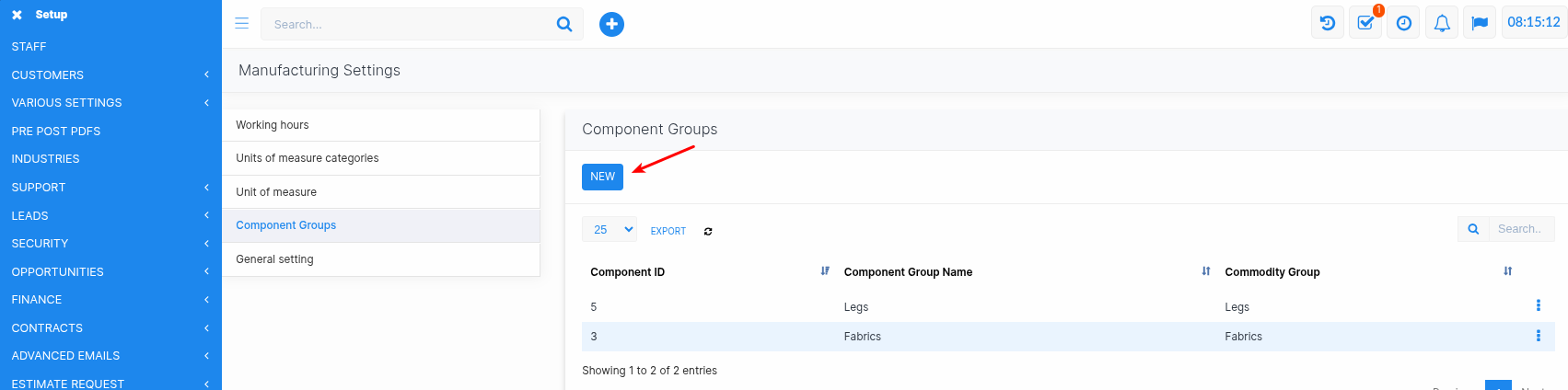Click the blue plus quick-create icon
The image size is (1568, 390).
coord(611,24)
